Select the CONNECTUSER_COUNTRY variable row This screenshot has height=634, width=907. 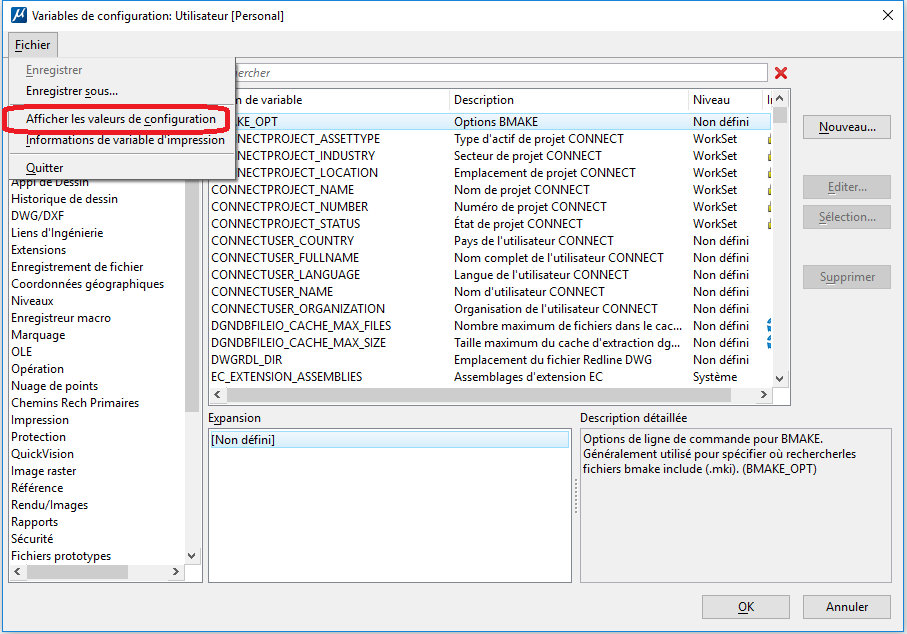point(490,241)
